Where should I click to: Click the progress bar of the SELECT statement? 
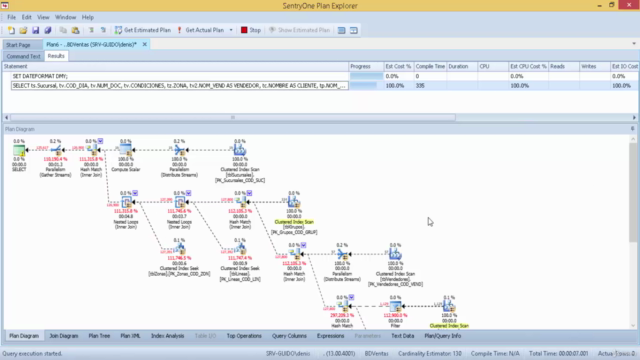click(x=366, y=86)
